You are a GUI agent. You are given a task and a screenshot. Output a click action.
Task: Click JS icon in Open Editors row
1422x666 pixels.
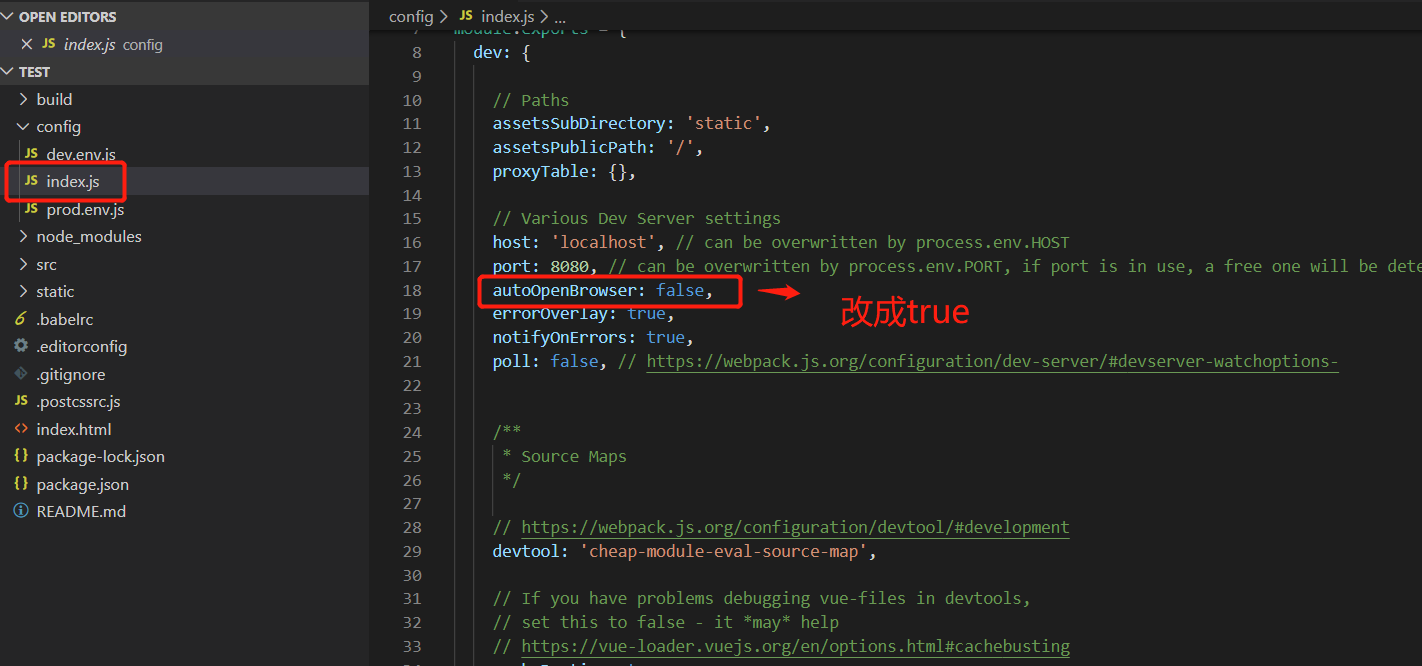(x=49, y=44)
